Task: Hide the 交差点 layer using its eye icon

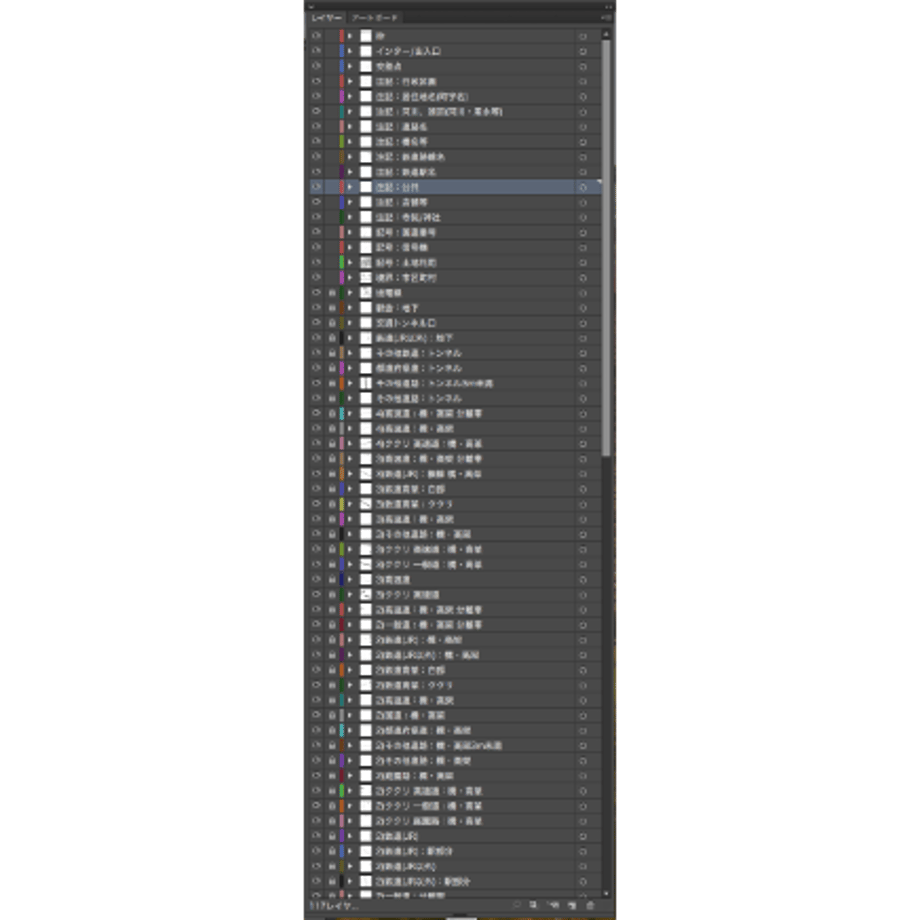Action: pos(316,66)
